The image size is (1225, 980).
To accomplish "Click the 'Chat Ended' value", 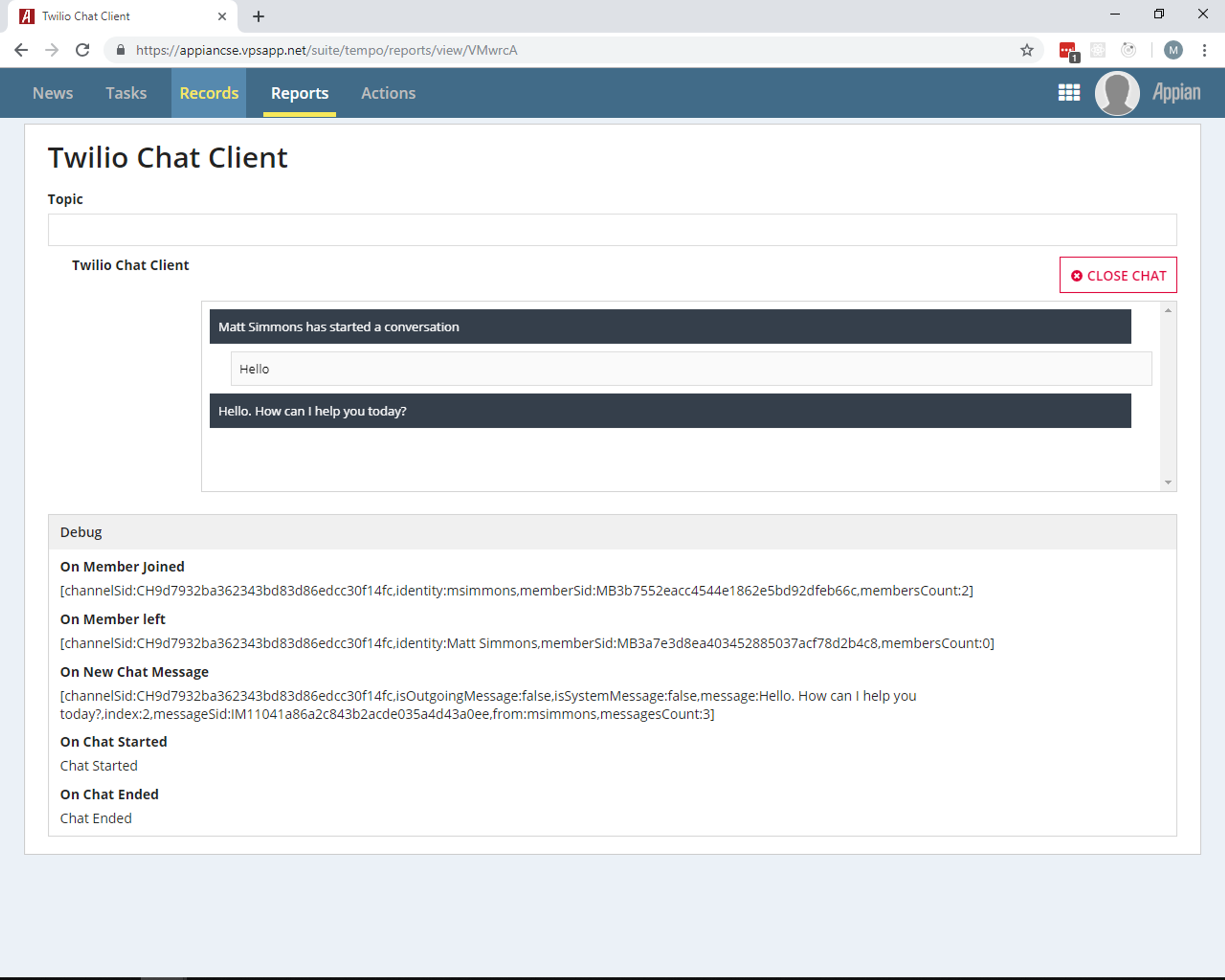I will coord(96,818).
